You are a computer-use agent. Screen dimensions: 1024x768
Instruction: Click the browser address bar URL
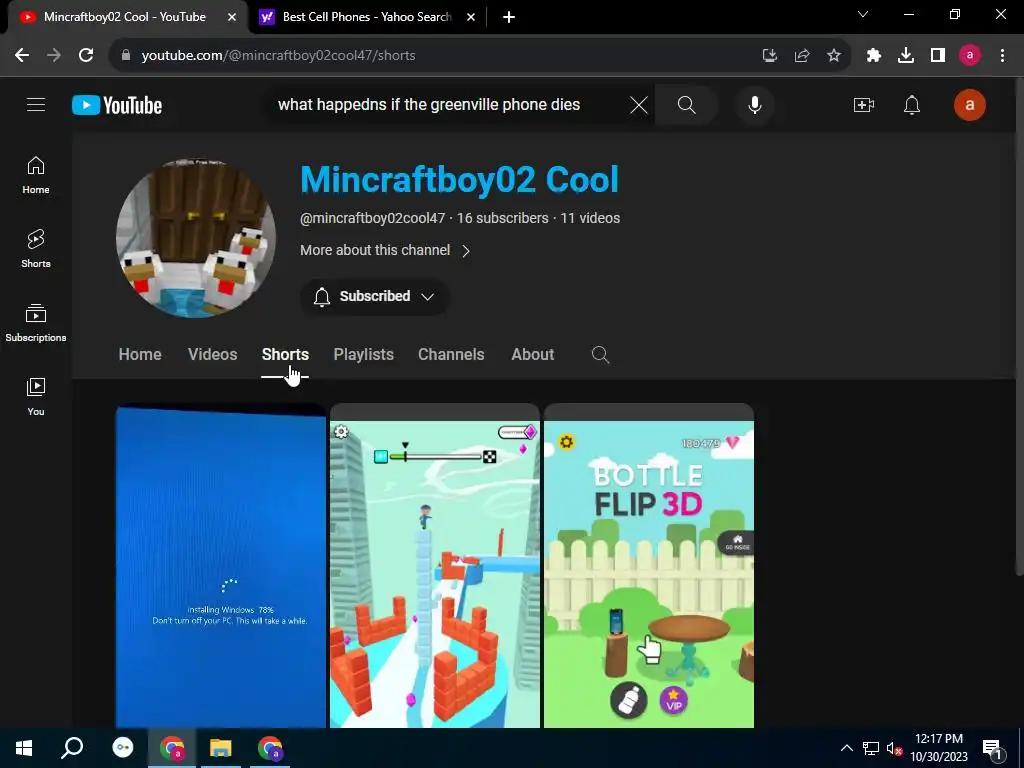(278, 56)
